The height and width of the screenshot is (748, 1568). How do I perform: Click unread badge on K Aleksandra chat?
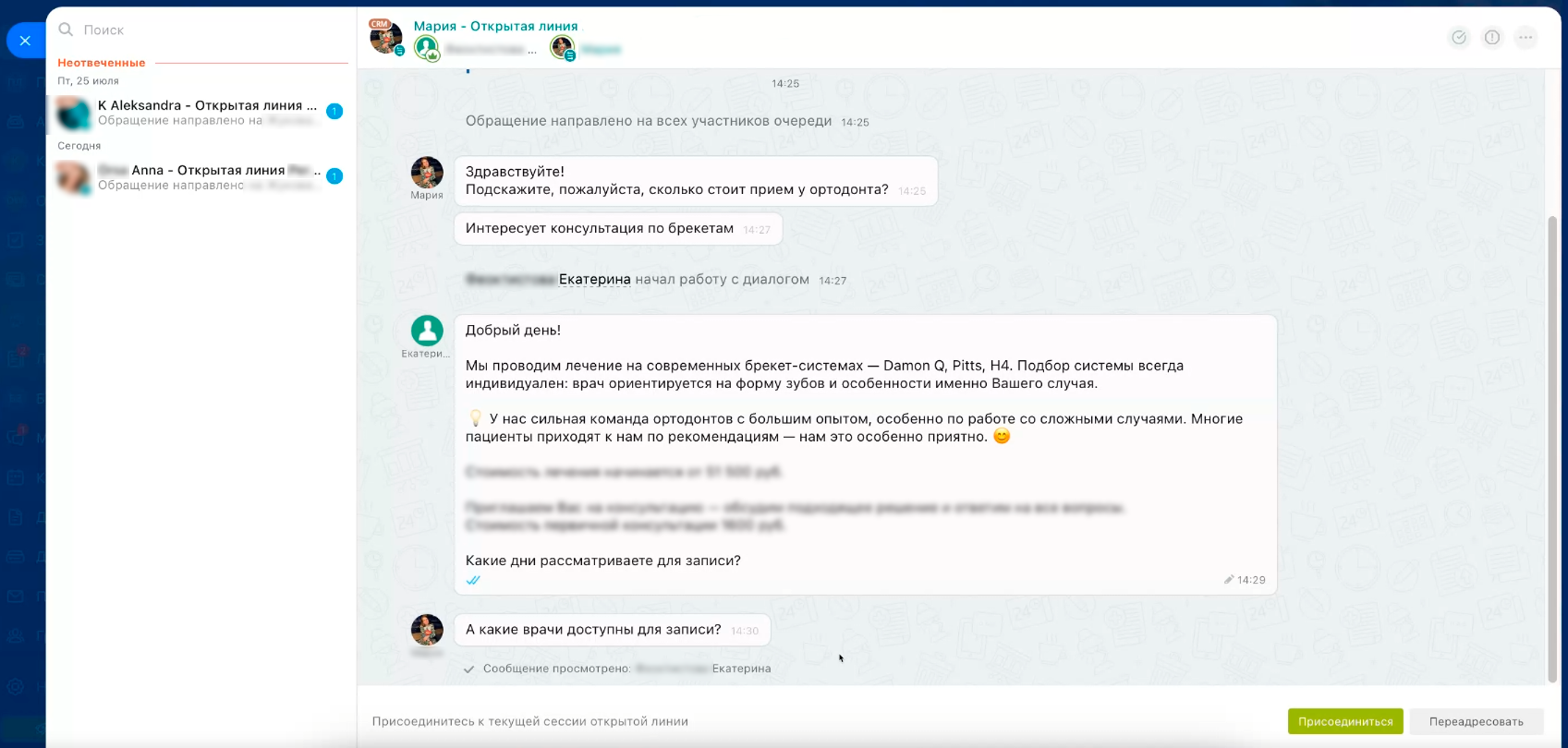pos(334,112)
